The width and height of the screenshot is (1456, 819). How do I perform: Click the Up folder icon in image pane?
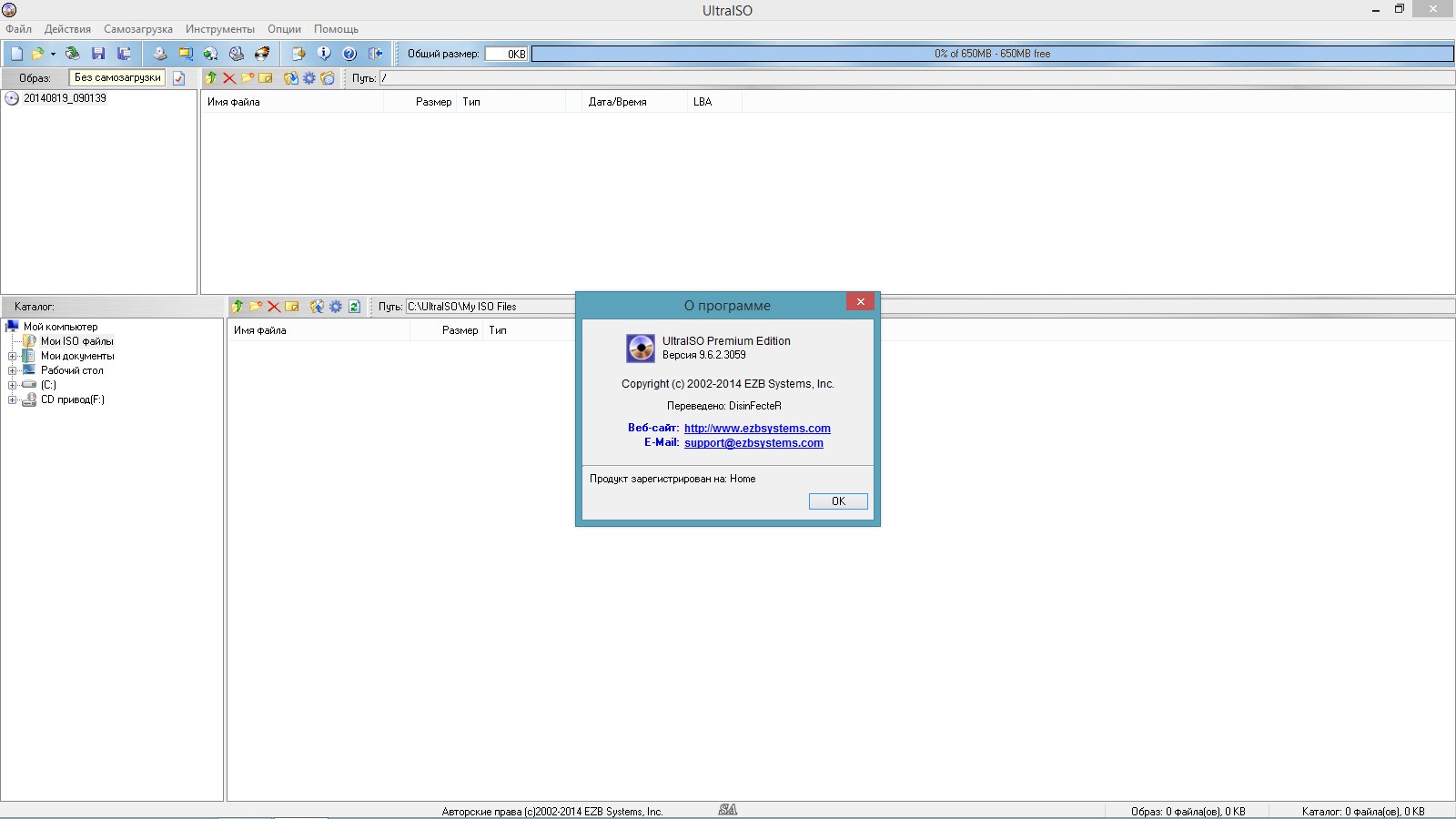click(211, 78)
